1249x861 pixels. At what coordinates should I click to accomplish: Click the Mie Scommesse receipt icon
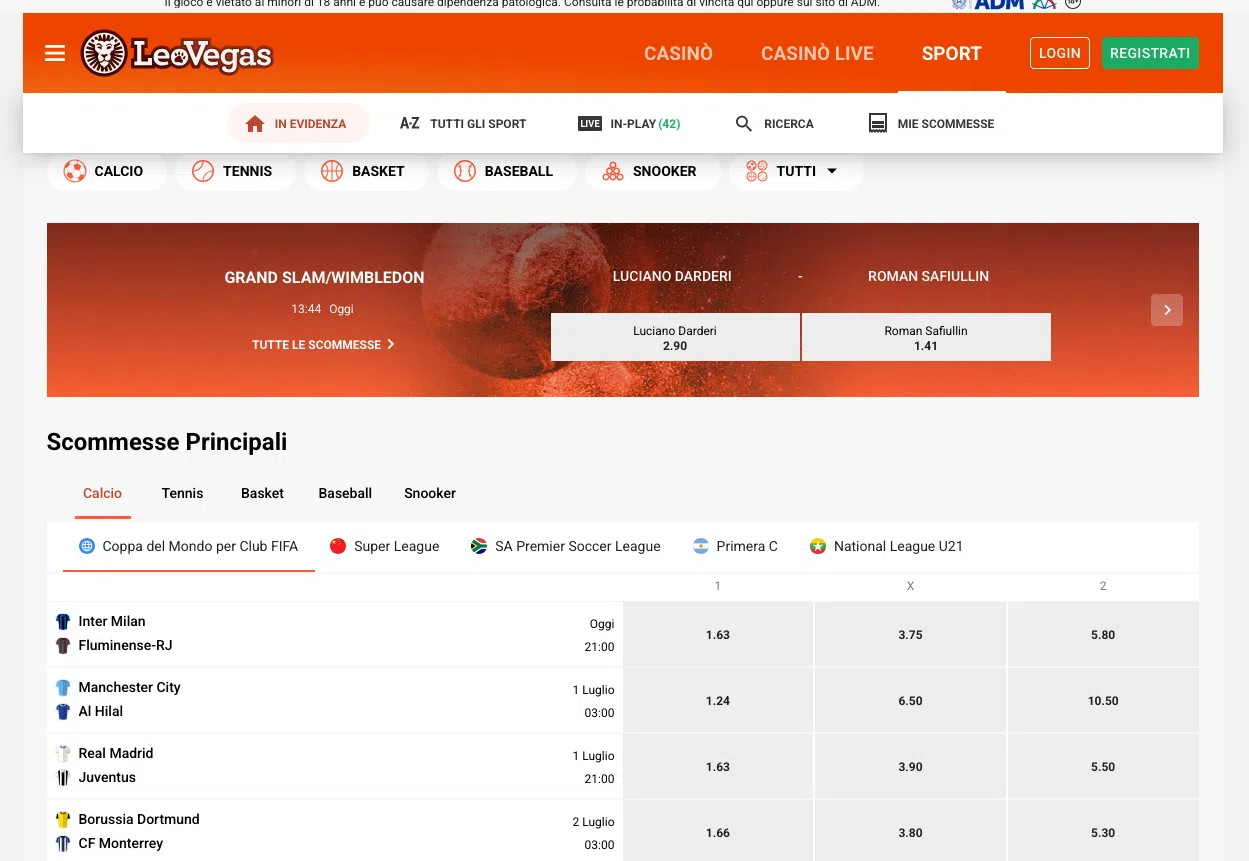point(878,124)
